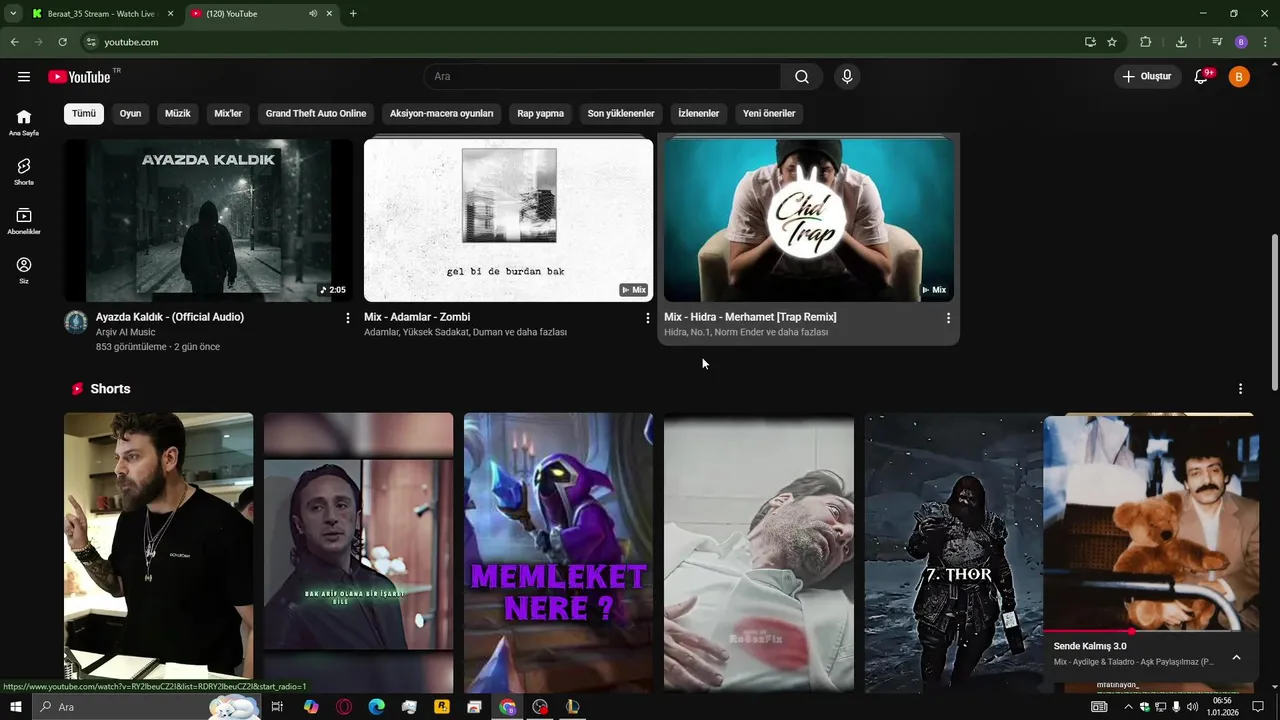Mute the YouTube tab via speaker icon

click(x=313, y=14)
